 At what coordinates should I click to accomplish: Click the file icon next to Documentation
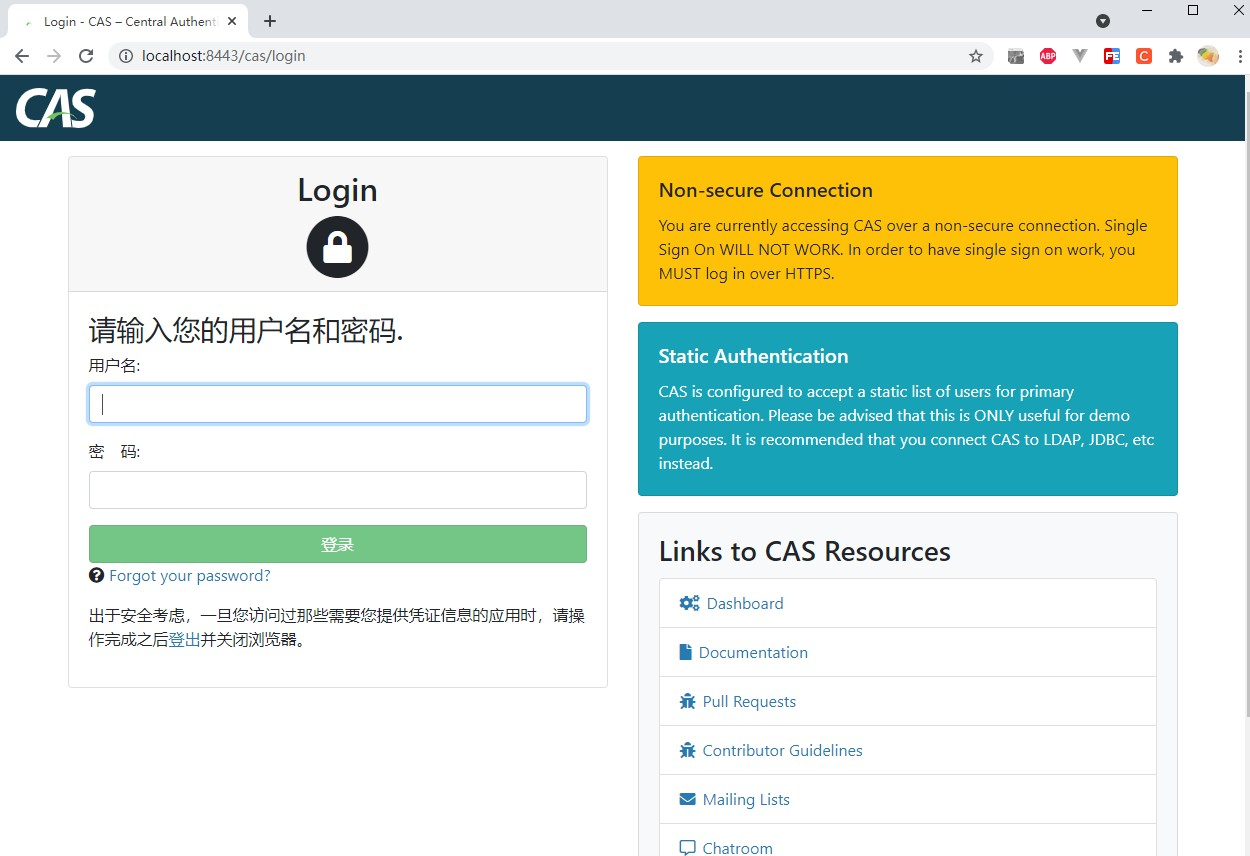(685, 652)
